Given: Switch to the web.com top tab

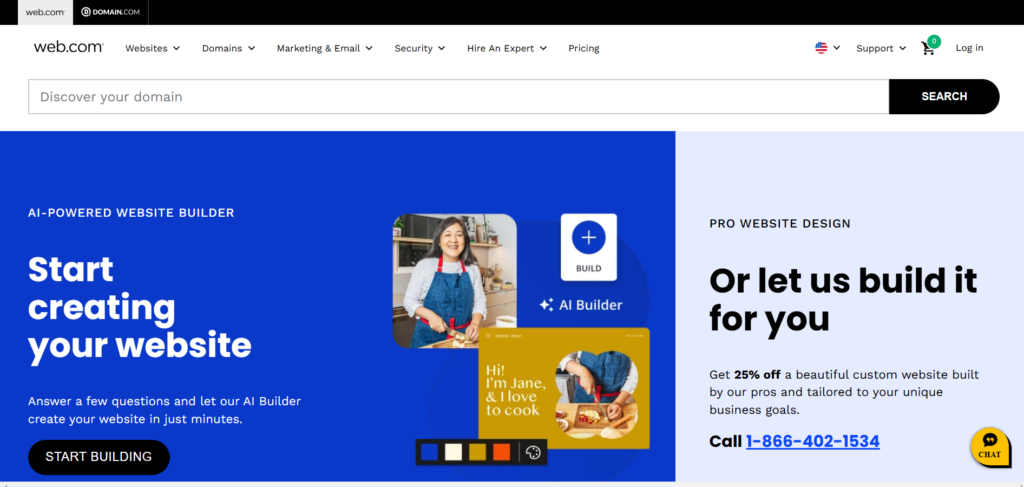Looking at the screenshot, I should [x=45, y=12].
